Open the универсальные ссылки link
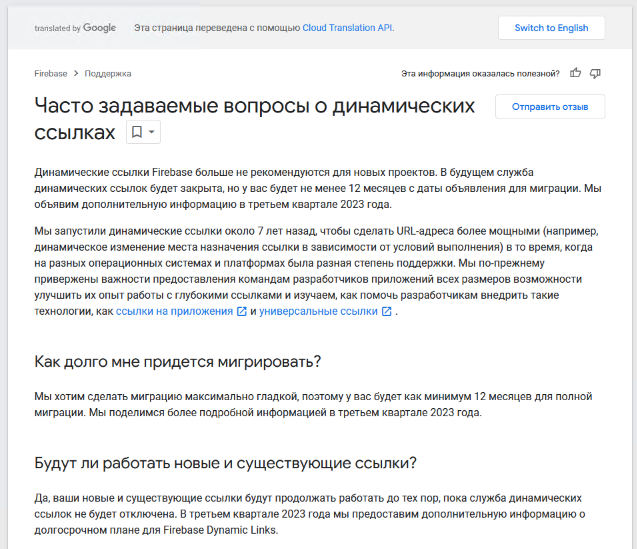 point(318,311)
